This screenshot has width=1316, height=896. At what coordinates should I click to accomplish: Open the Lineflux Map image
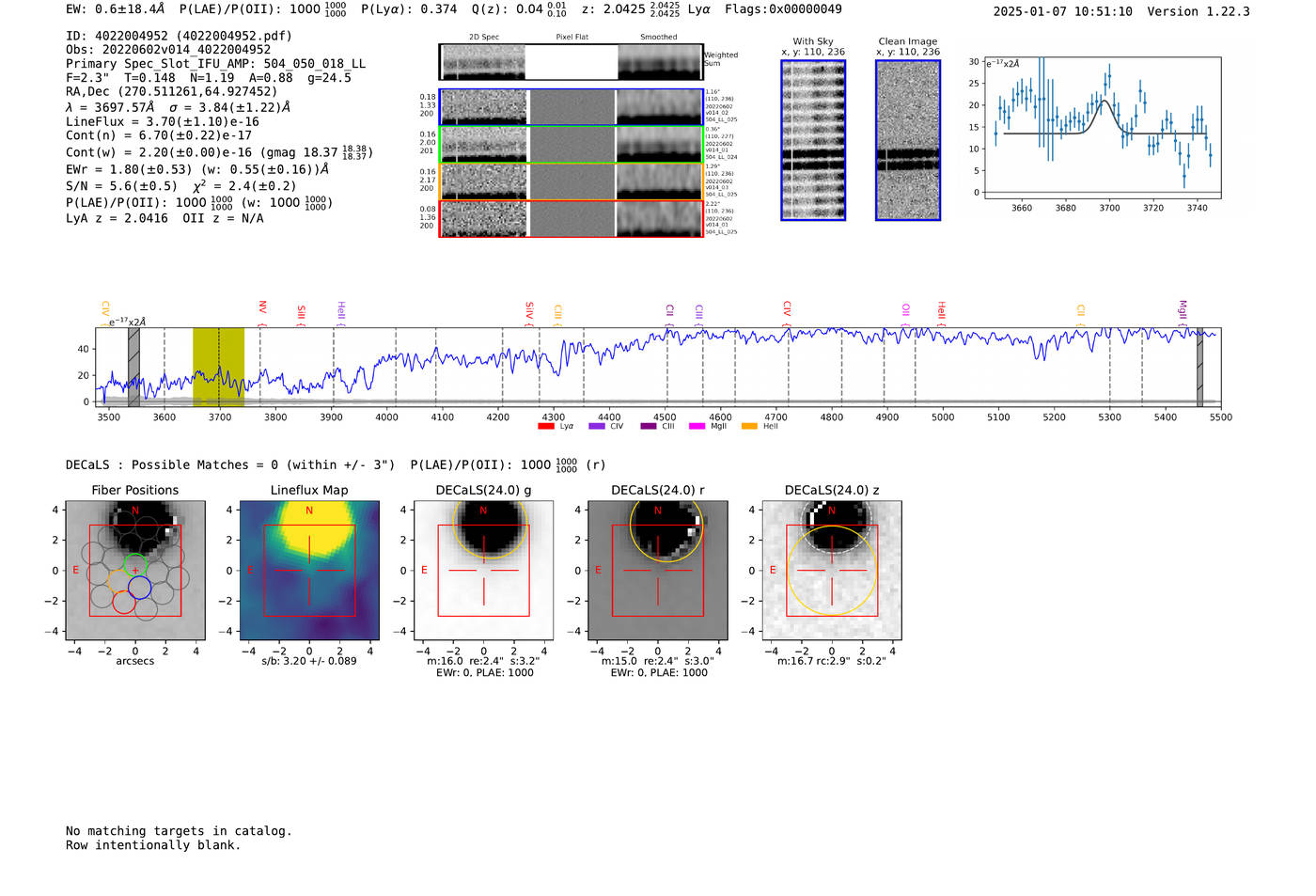point(309,571)
